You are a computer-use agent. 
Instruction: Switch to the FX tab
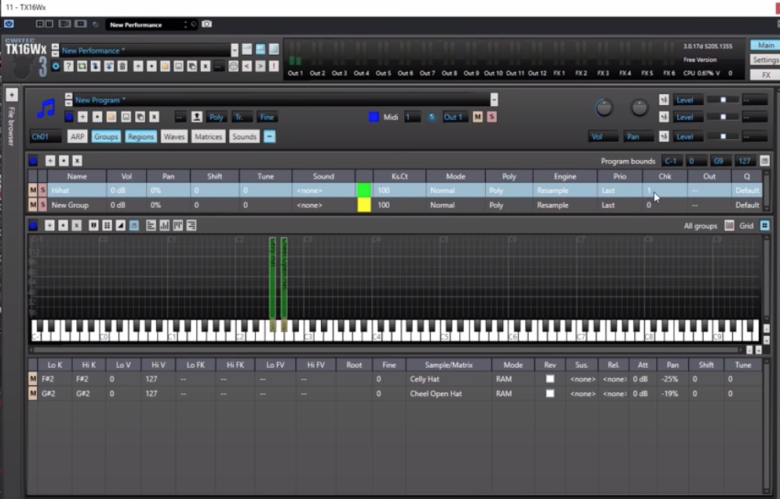[765, 75]
